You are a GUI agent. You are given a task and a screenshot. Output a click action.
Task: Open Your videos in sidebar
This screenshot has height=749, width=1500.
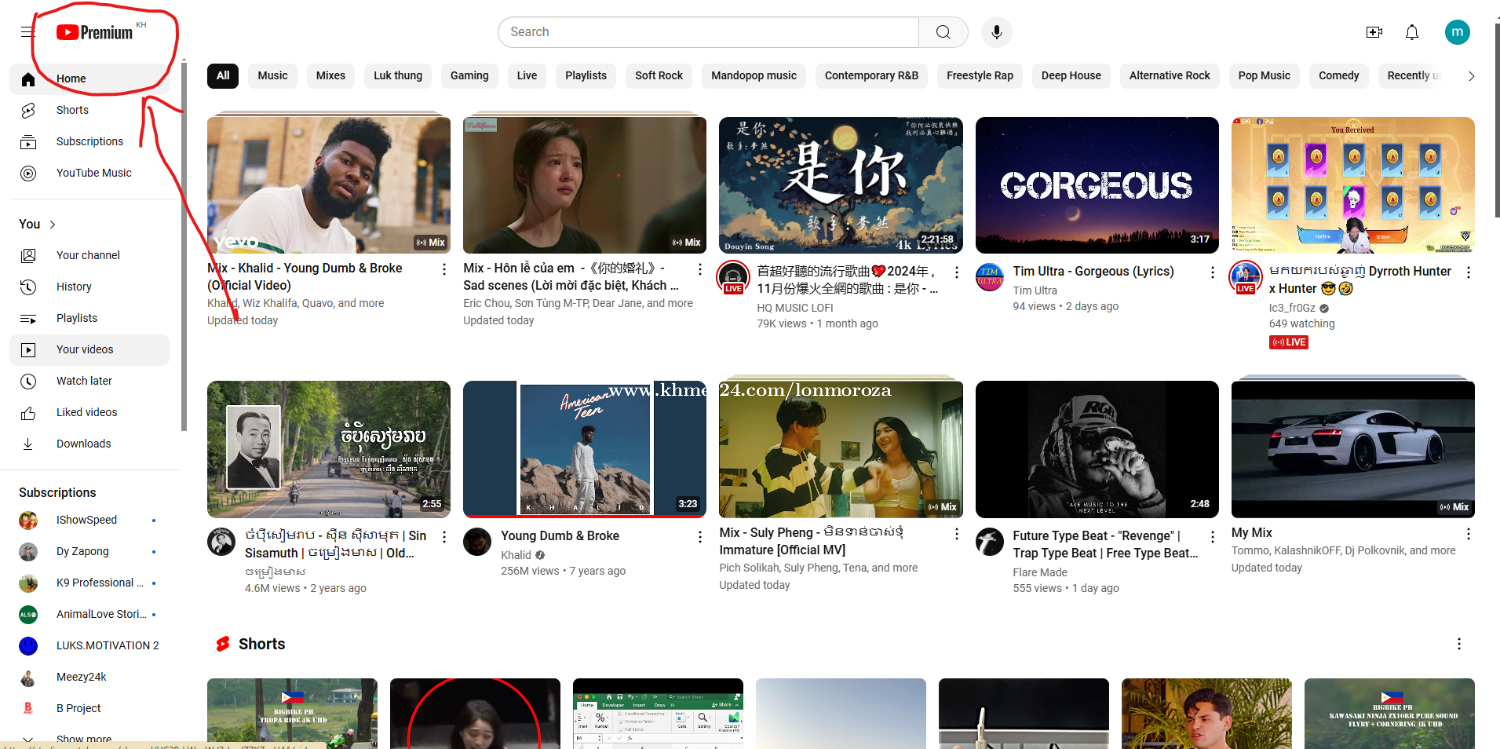coord(89,350)
